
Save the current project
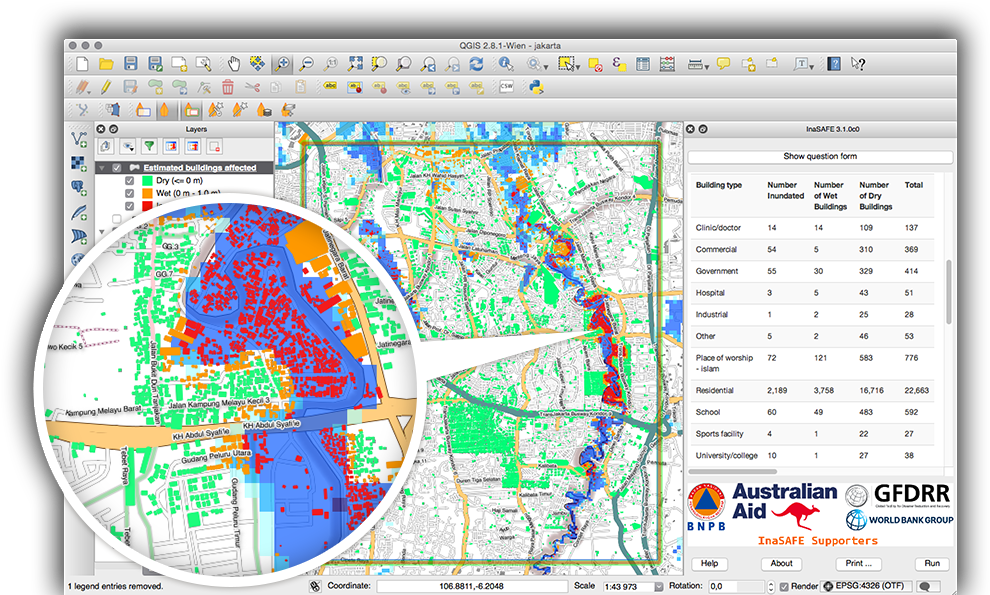pyautogui.click(x=129, y=65)
